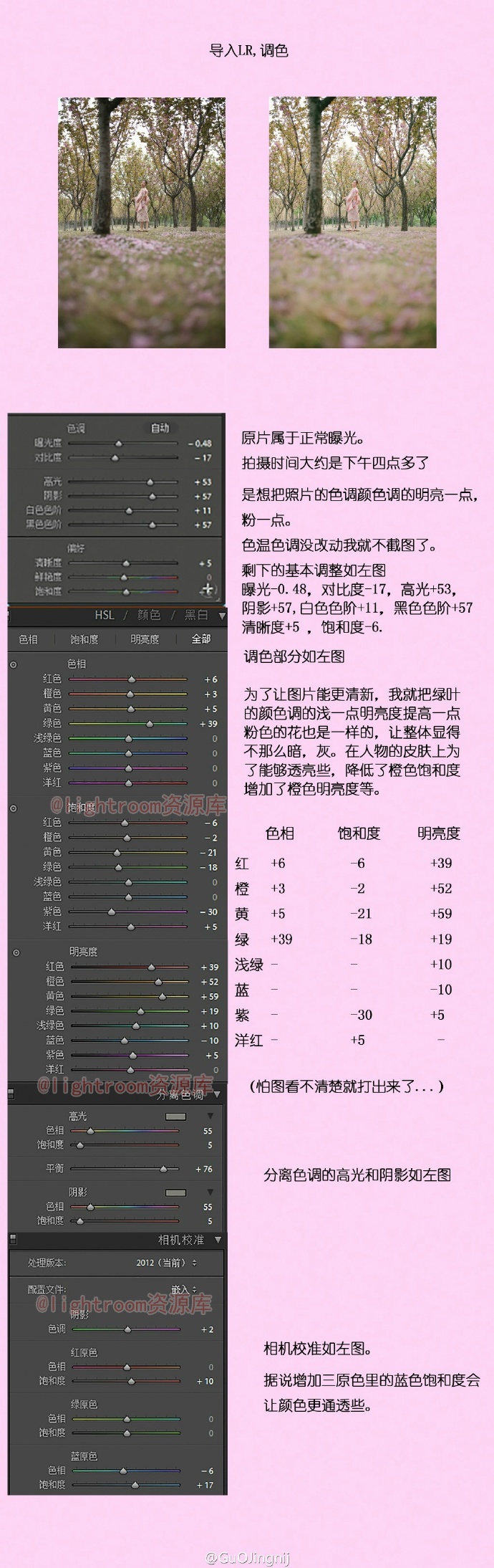This screenshot has height=1568, width=494.
Task: Click the text 调色部分如左图
Action: pyautogui.click(x=294, y=656)
